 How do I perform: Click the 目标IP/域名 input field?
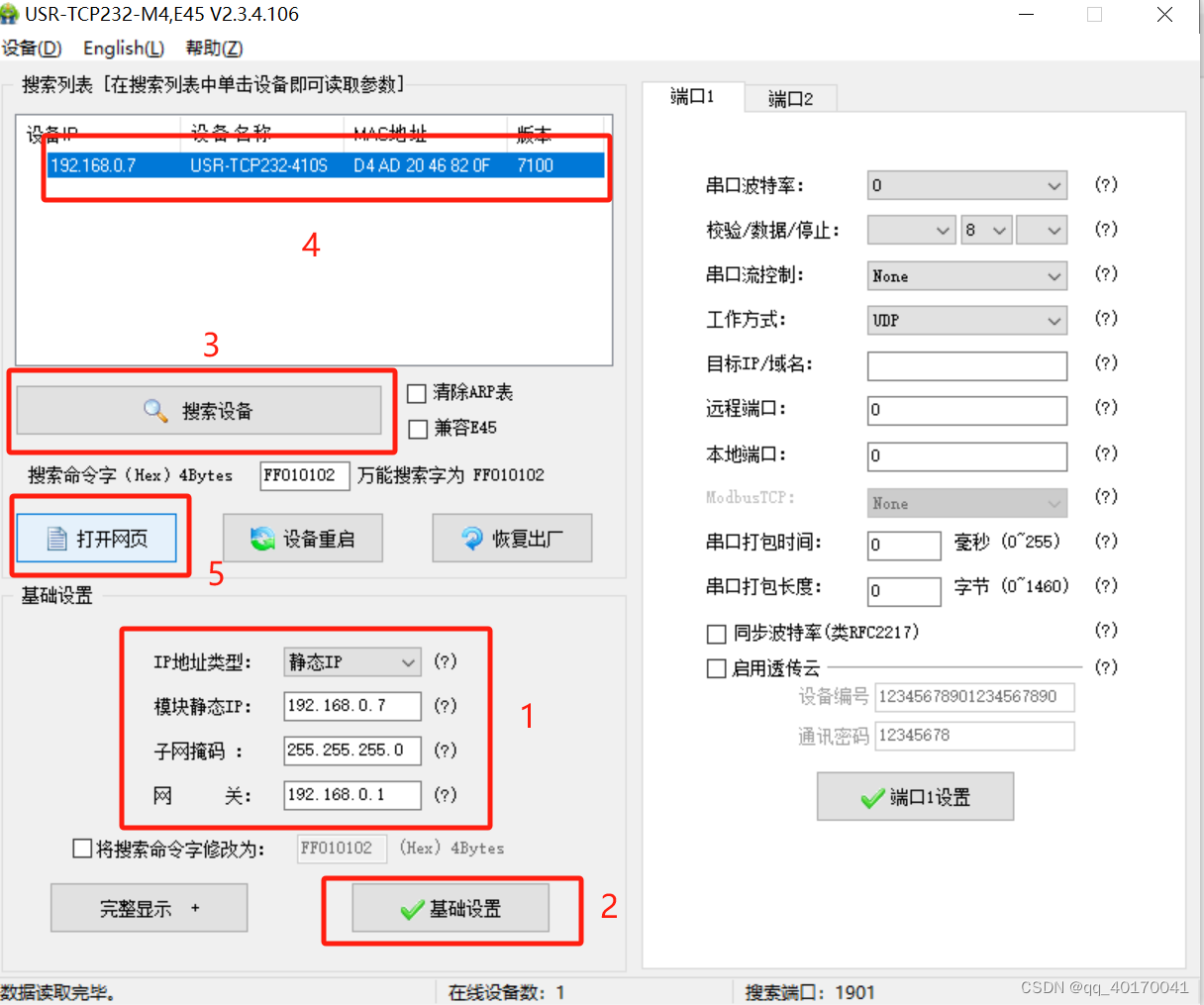pos(966,365)
